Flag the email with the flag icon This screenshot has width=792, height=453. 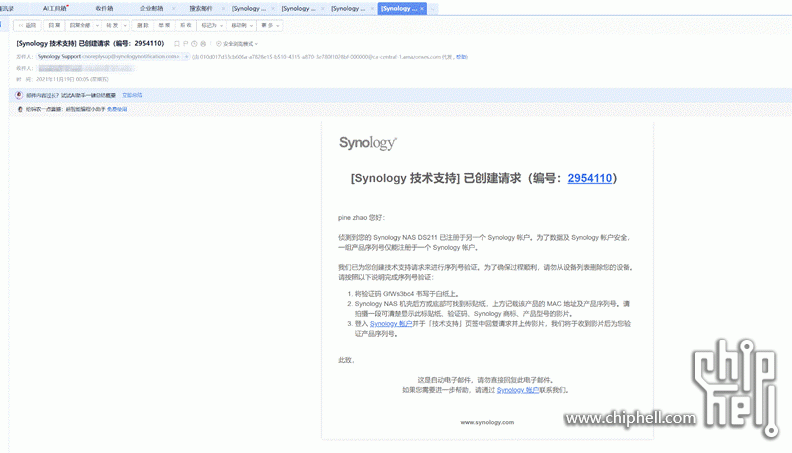pyautogui.click(x=185, y=44)
